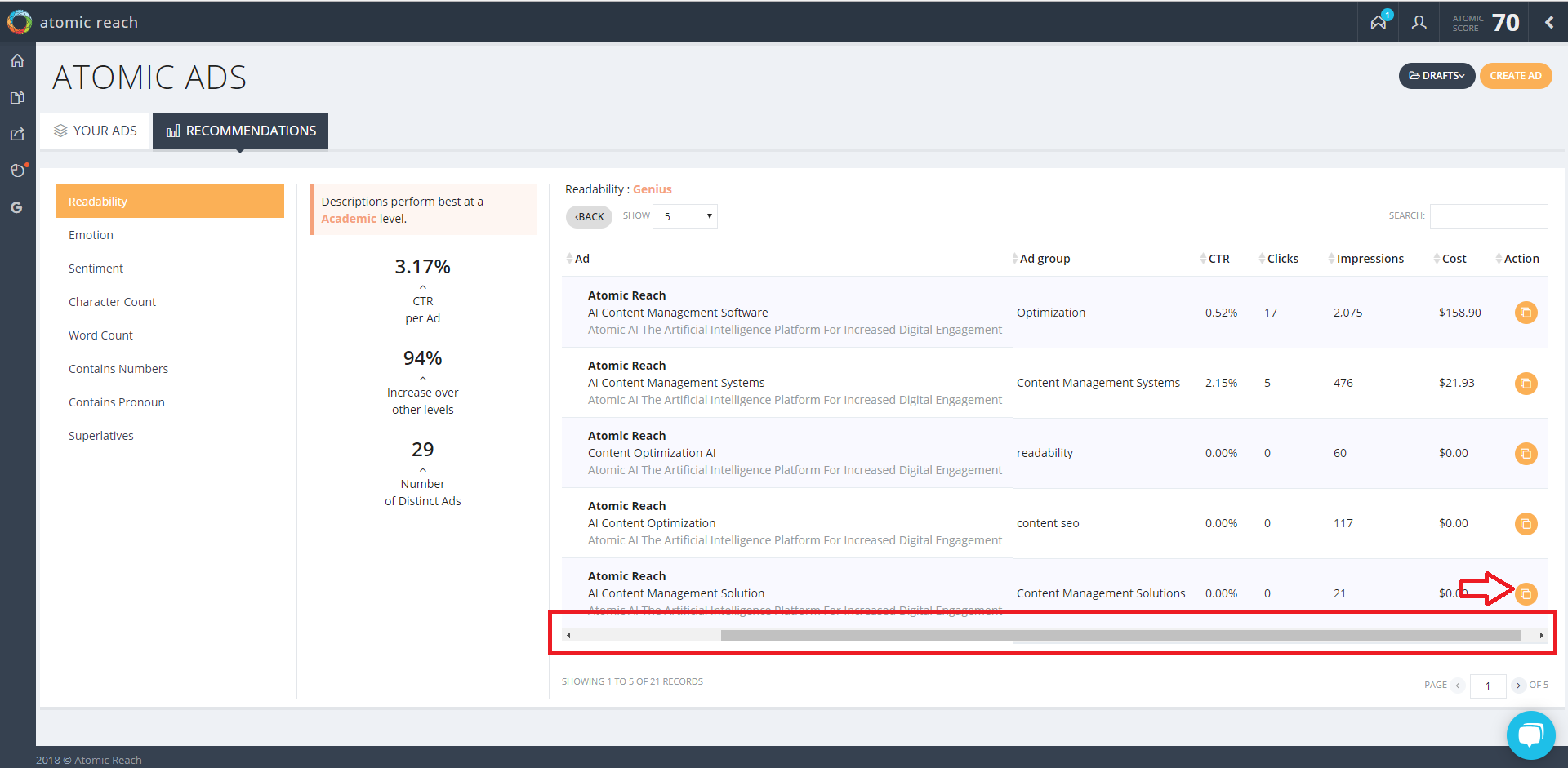
Task: Click the Create Ad button
Action: coord(1516,76)
